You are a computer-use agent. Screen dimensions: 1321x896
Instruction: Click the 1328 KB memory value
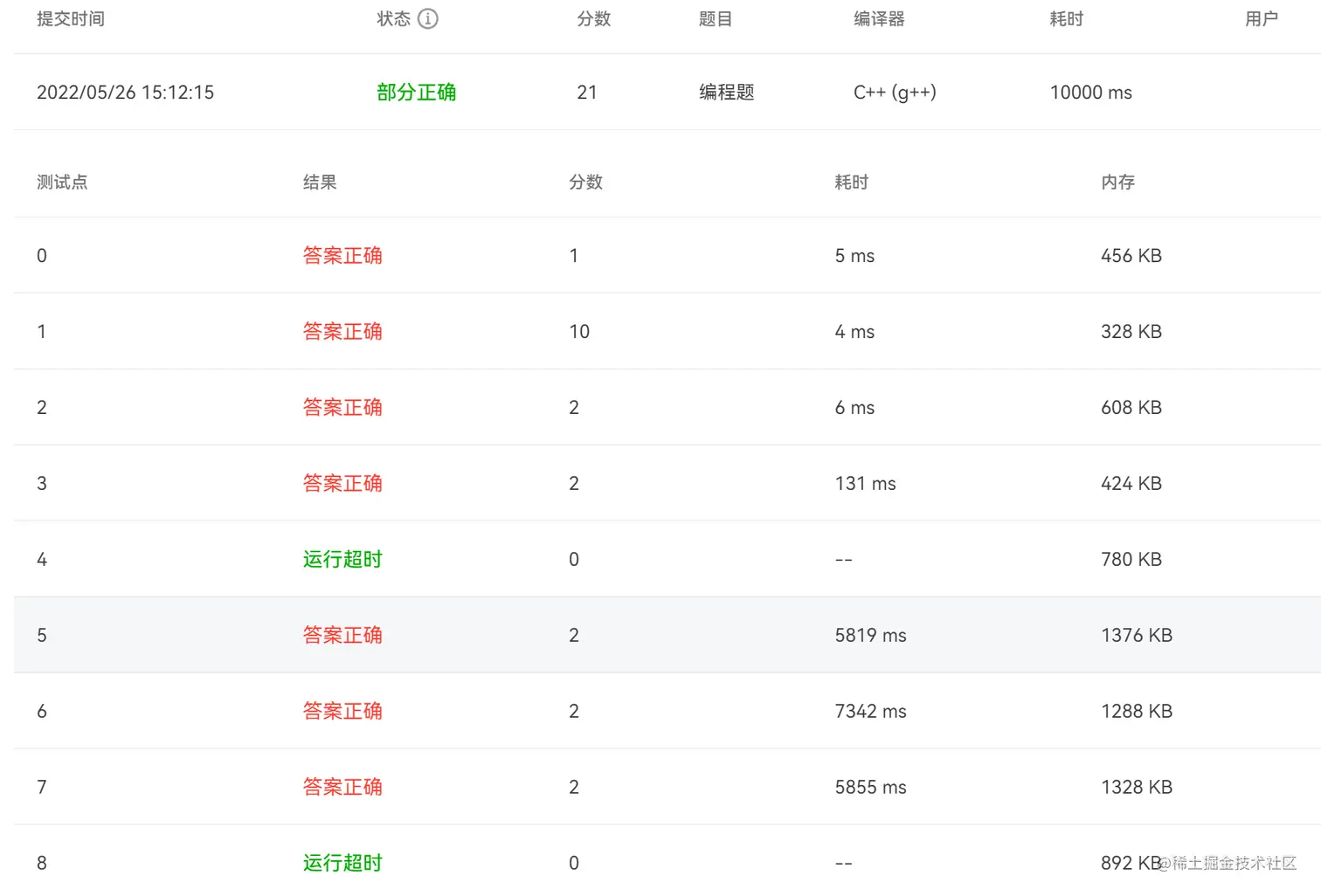pos(1137,787)
